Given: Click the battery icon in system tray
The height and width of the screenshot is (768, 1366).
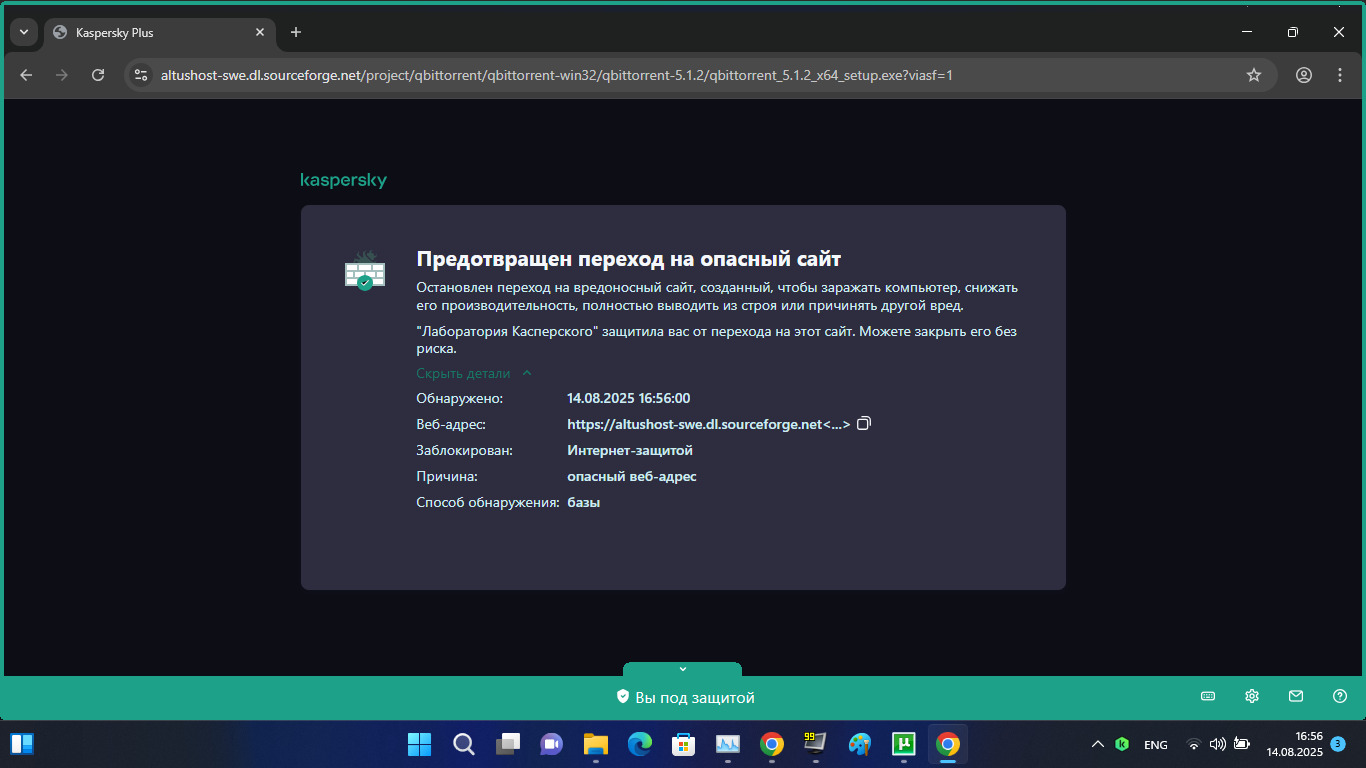Looking at the screenshot, I should [x=1242, y=744].
